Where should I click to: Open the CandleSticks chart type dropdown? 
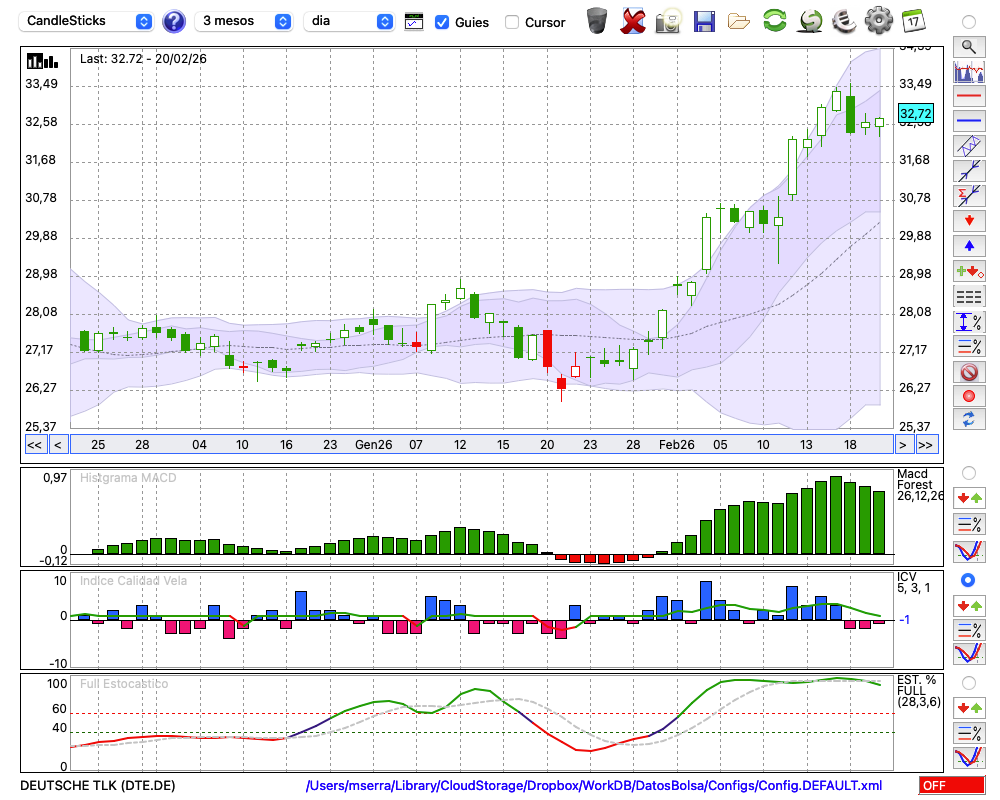click(x=88, y=21)
